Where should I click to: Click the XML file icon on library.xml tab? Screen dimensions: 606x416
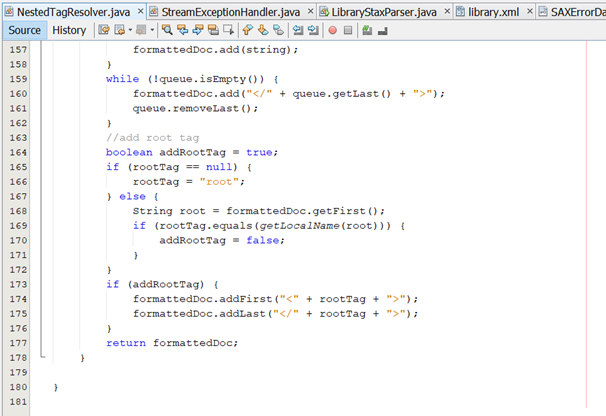[x=460, y=12]
